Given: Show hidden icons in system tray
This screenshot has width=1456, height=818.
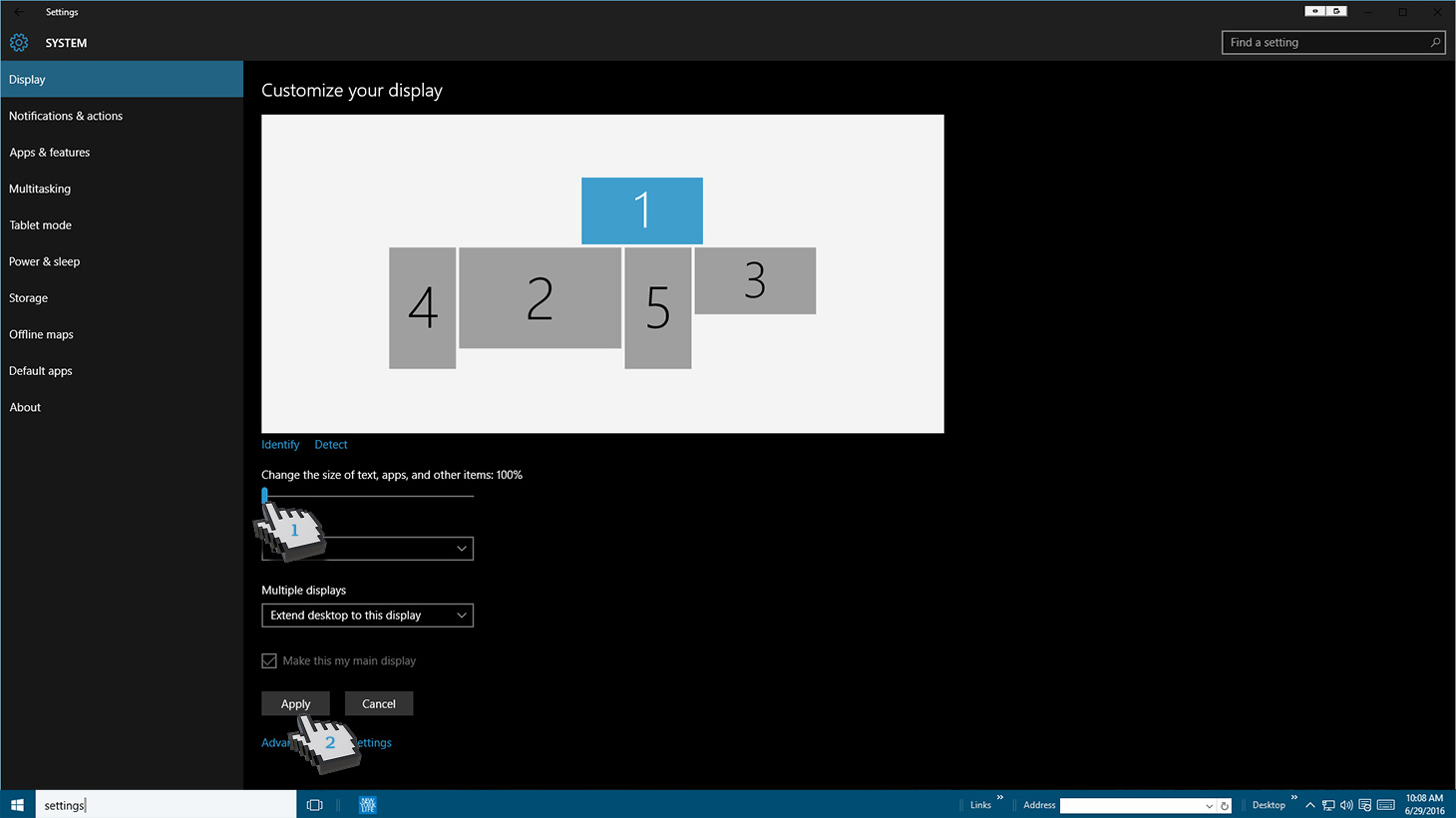Looking at the screenshot, I should coord(1310,805).
